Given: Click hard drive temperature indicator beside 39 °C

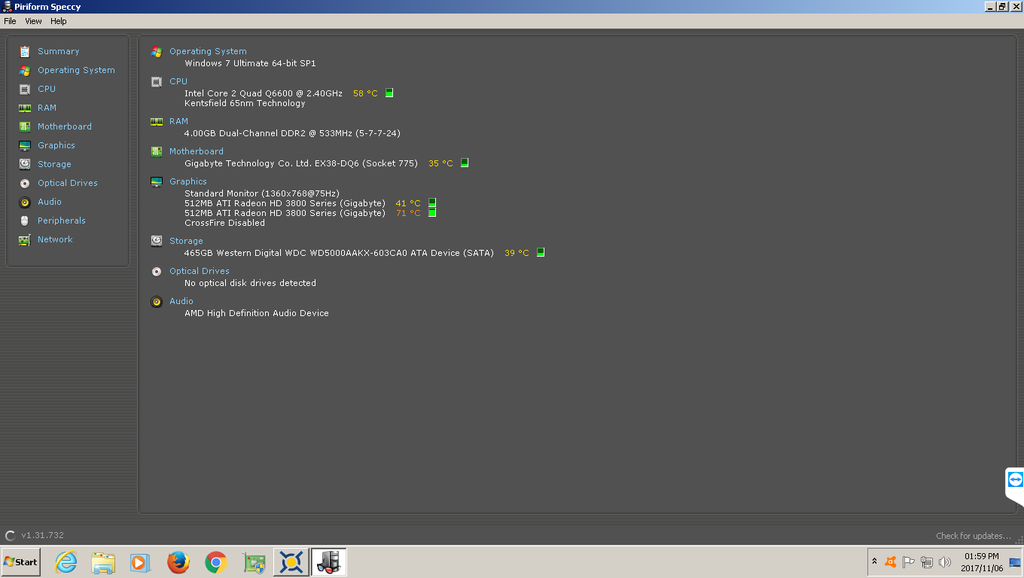Looking at the screenshot, I should (x=540, y=252).
